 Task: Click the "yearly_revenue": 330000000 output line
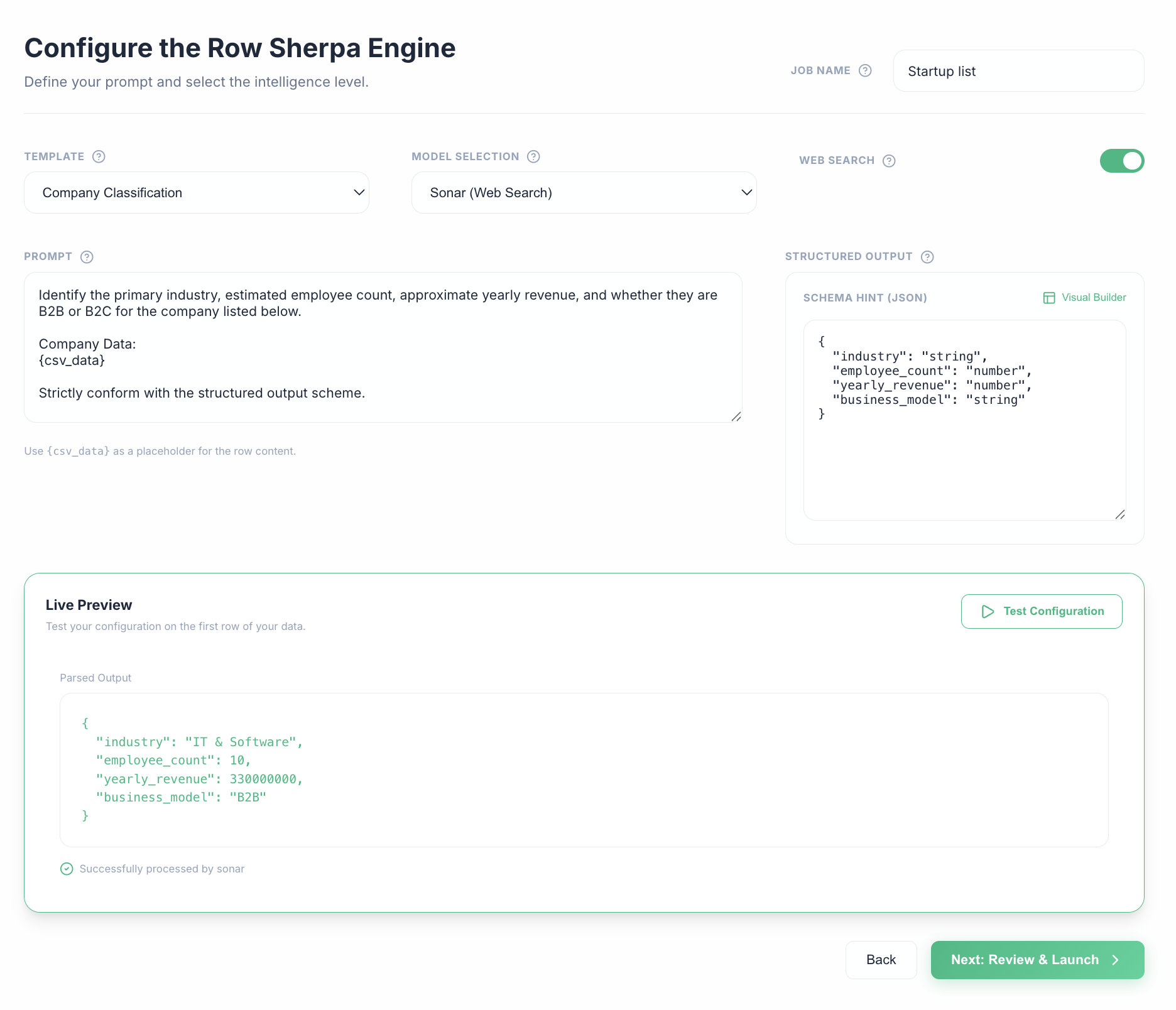[199, 779]
